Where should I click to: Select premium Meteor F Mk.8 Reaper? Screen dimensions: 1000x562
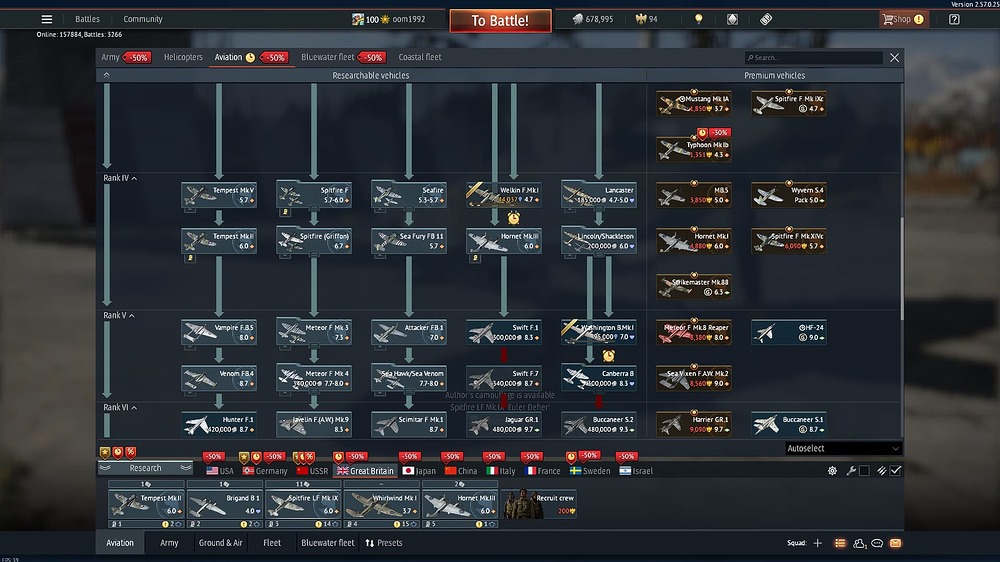click(x=694, y=332)
